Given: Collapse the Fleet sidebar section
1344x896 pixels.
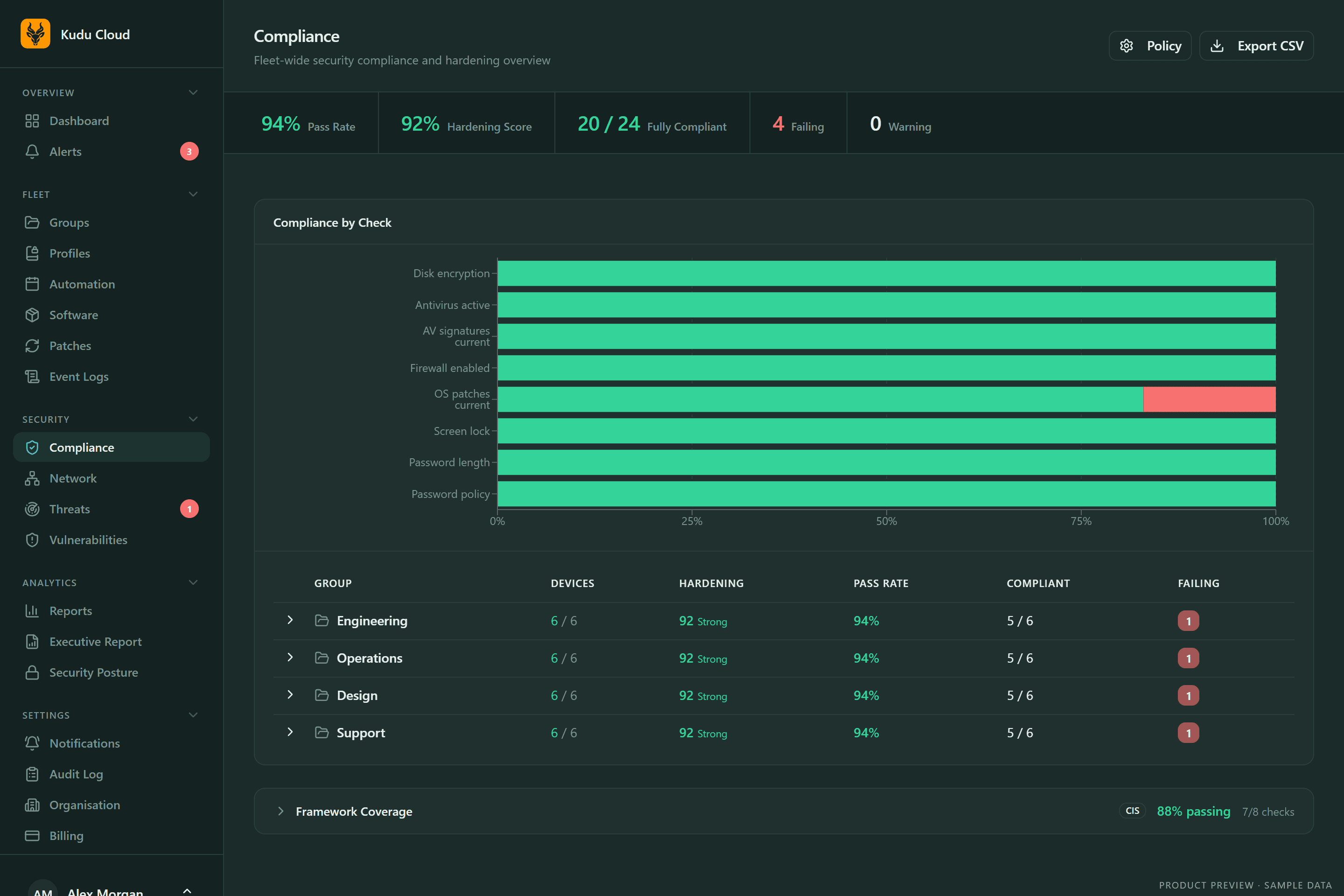Looking at the screenshot, I should [x=193, y=194].
